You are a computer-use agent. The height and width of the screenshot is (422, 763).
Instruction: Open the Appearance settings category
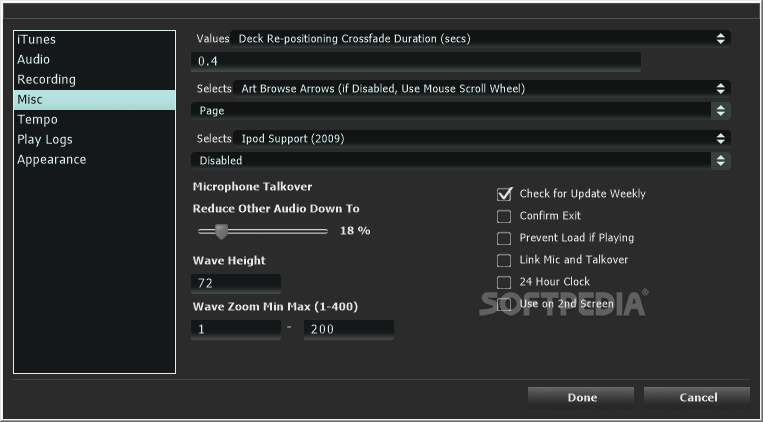tap(94, 159)
